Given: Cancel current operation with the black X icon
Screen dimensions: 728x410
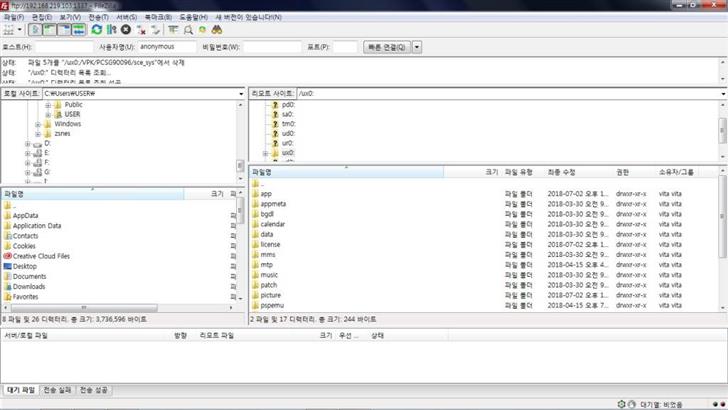Looking at the screenshot, I should tap(126, 30).
